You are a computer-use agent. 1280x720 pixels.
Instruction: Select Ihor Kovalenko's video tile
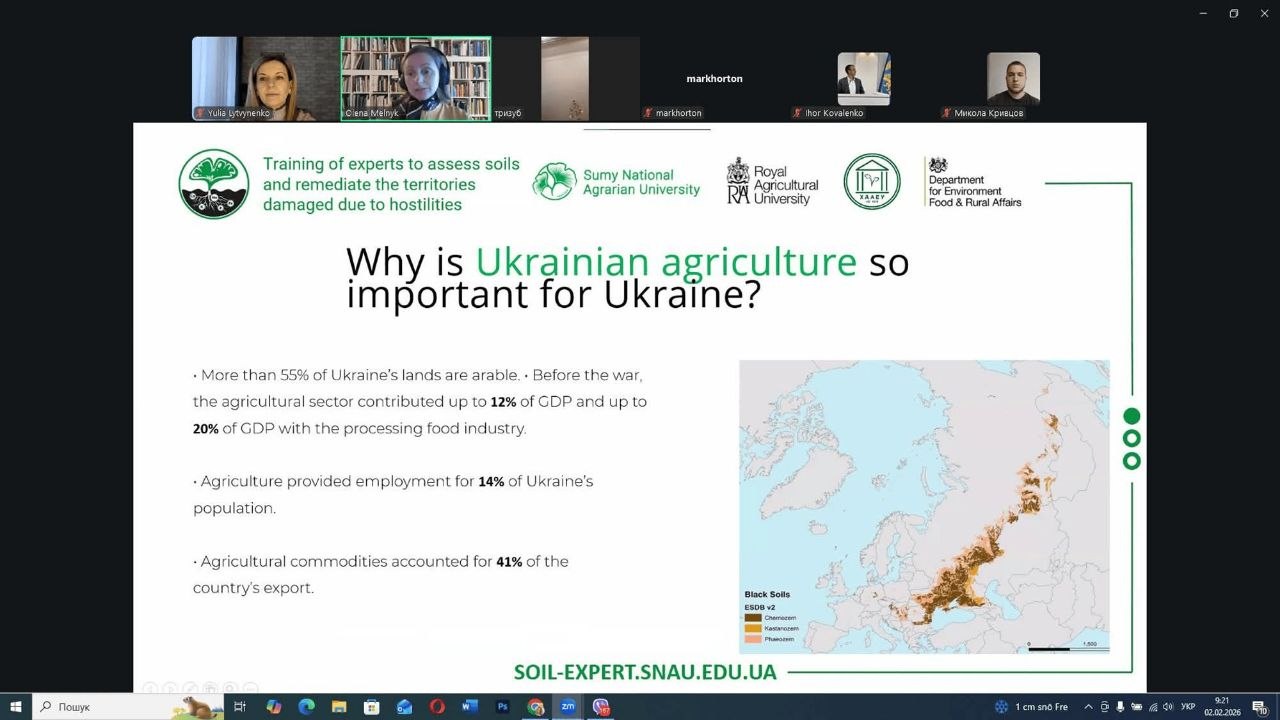click(x=863, y=78)
